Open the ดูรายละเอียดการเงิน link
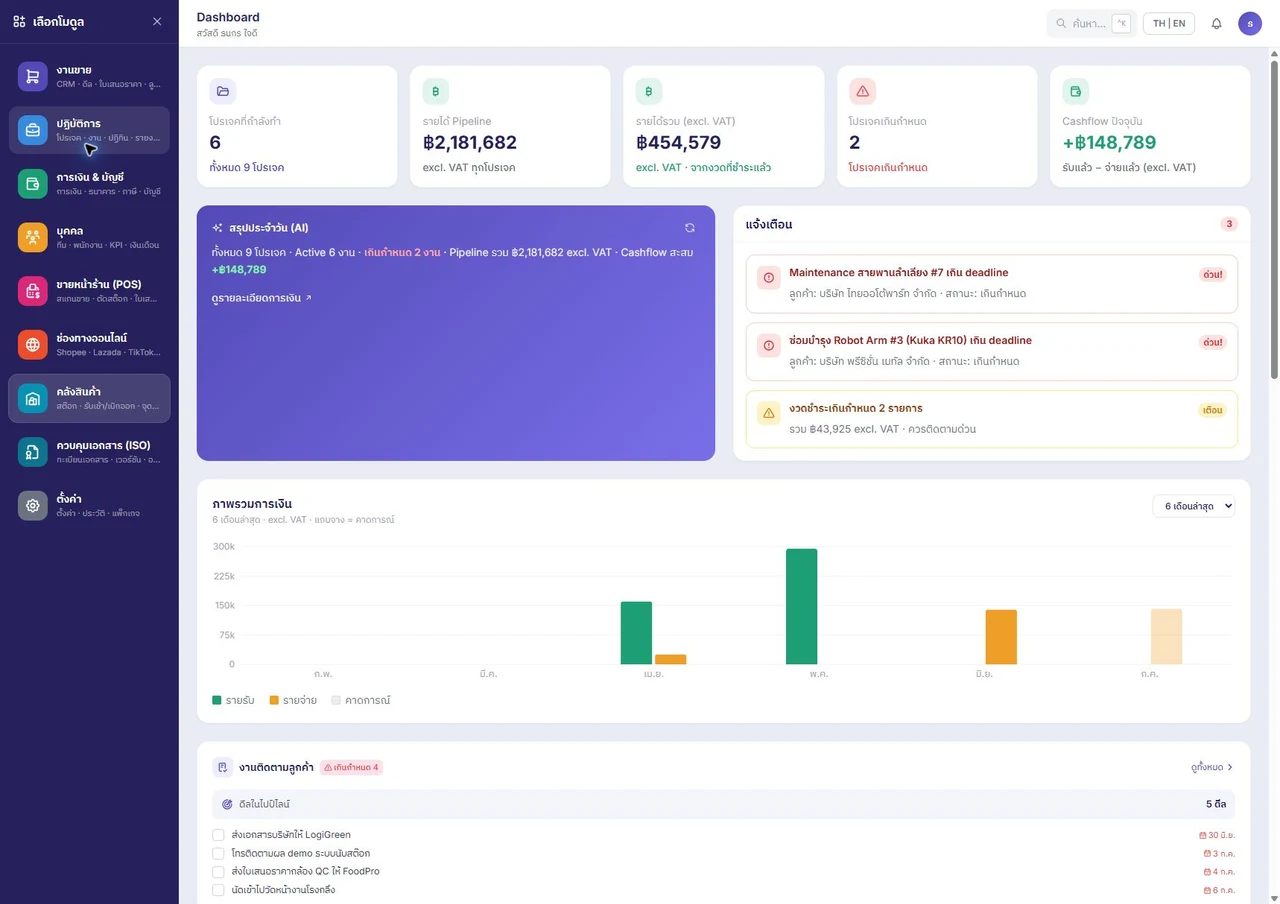The height and width of the screenshot is (904, 1280). point(262,298)
